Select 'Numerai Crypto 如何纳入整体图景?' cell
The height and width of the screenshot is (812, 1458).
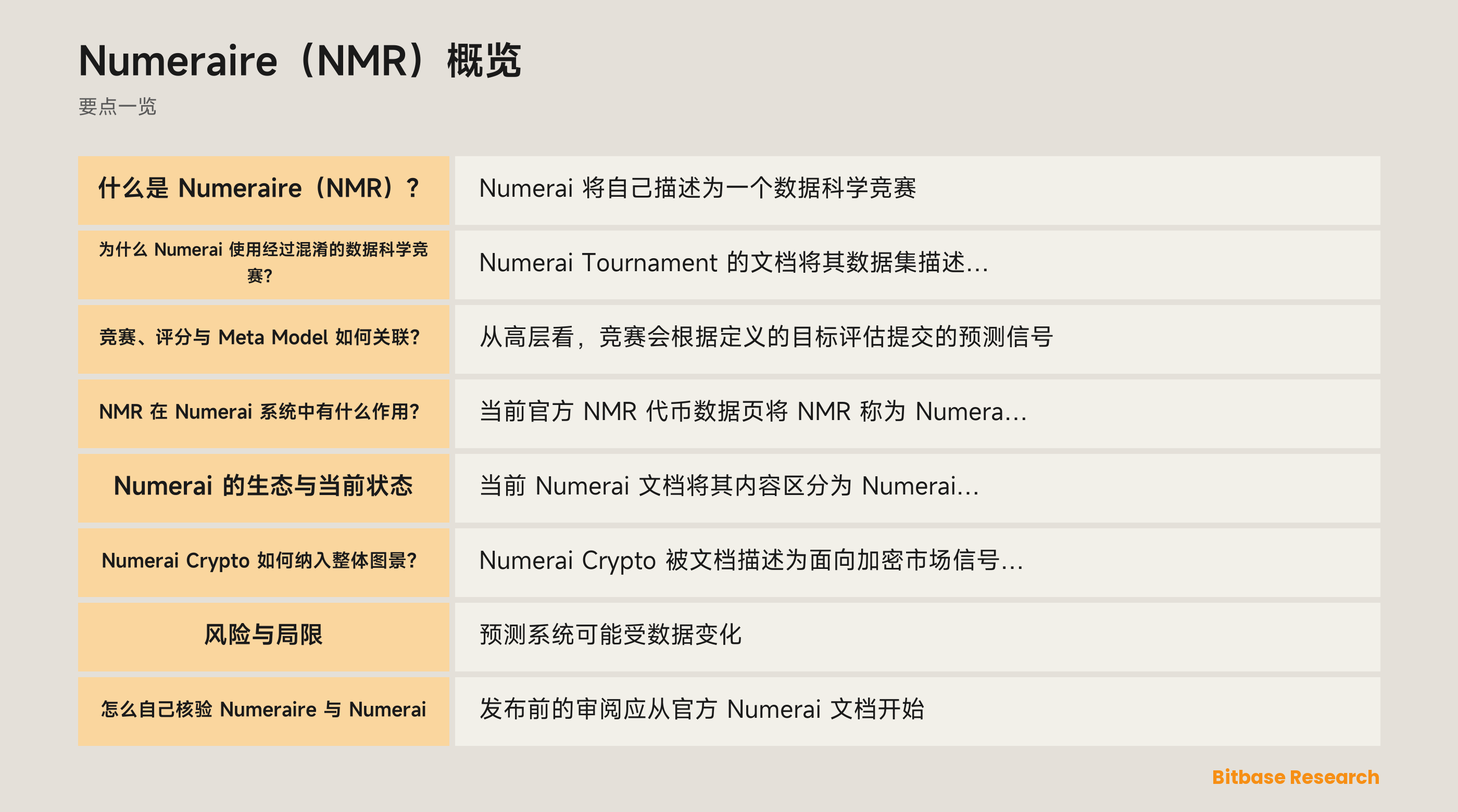click(263, 563)
